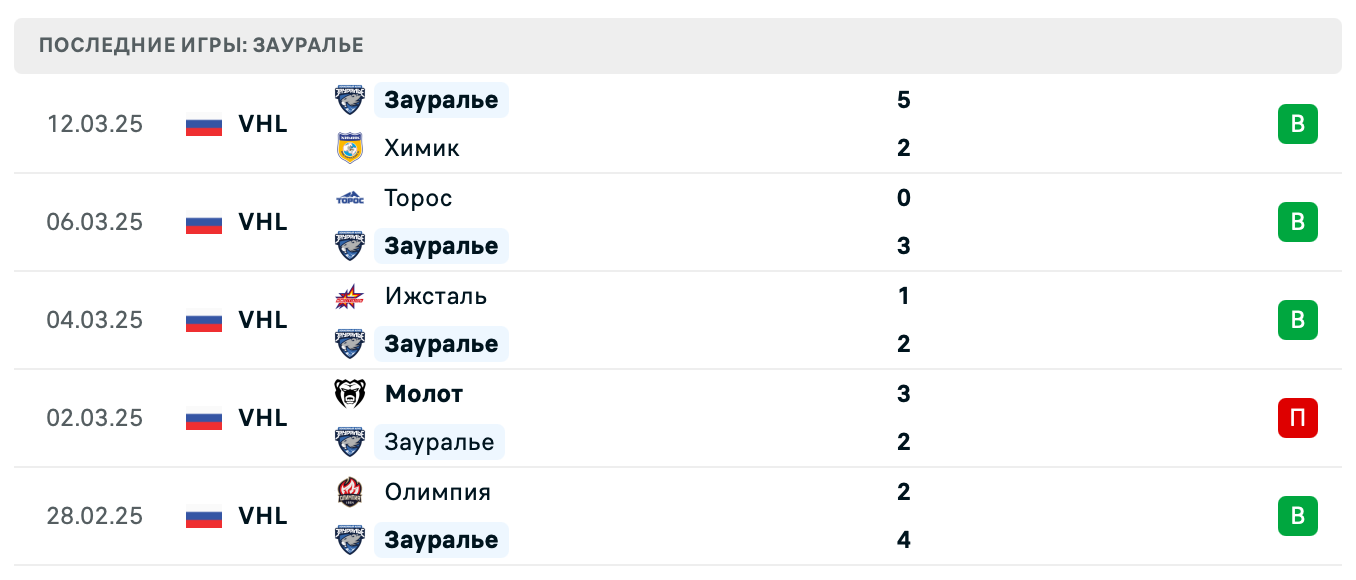
Task: Click the Russian flag next to 12.03.25
Action: (202, 124)
